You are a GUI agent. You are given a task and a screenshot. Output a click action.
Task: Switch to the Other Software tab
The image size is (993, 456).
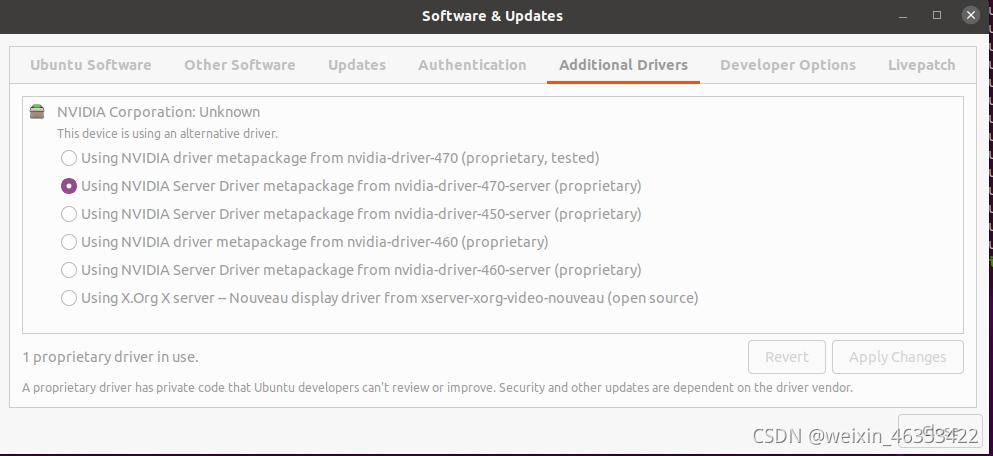pos(239,65)
